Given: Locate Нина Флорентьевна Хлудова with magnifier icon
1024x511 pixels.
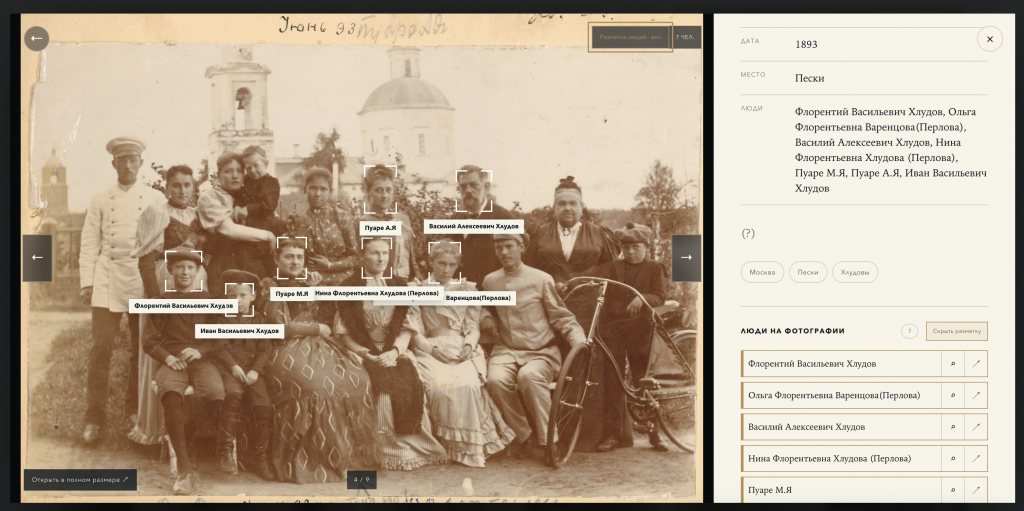Looking at the screenshot, I should pos(953,459).
